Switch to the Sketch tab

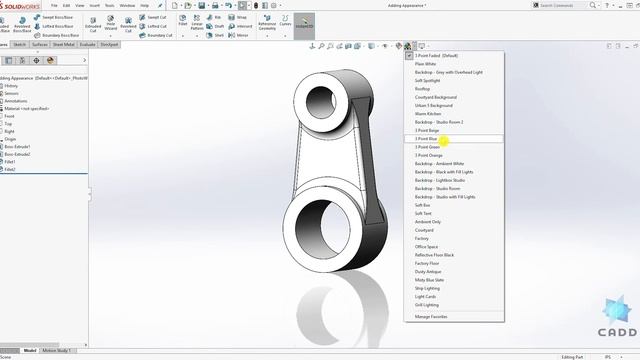pos(20,44)
